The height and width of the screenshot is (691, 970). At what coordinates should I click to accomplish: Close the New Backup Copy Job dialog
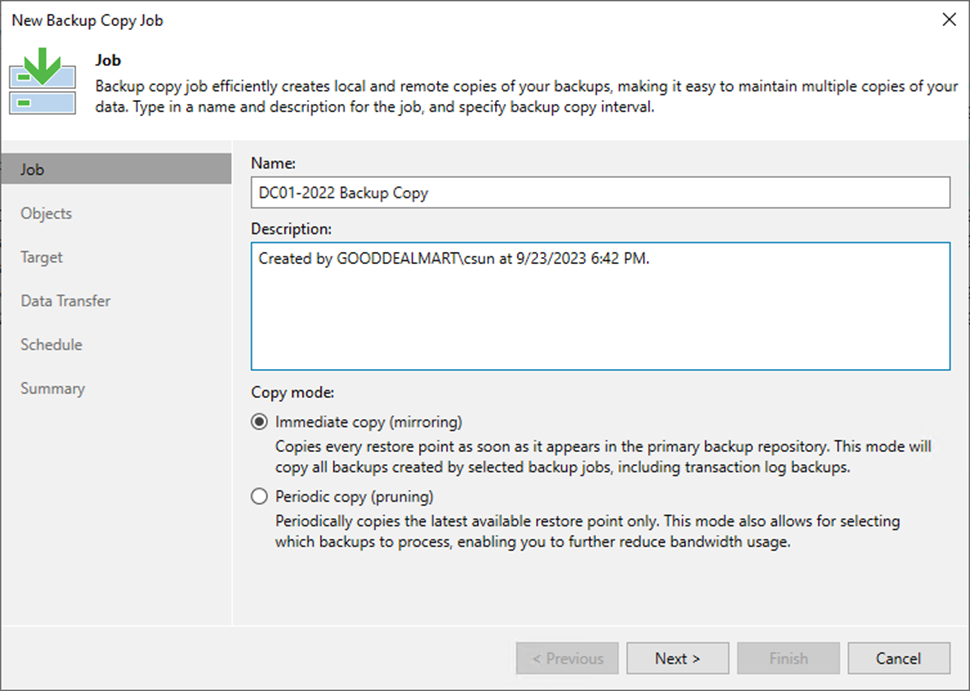tap(949, 20)
